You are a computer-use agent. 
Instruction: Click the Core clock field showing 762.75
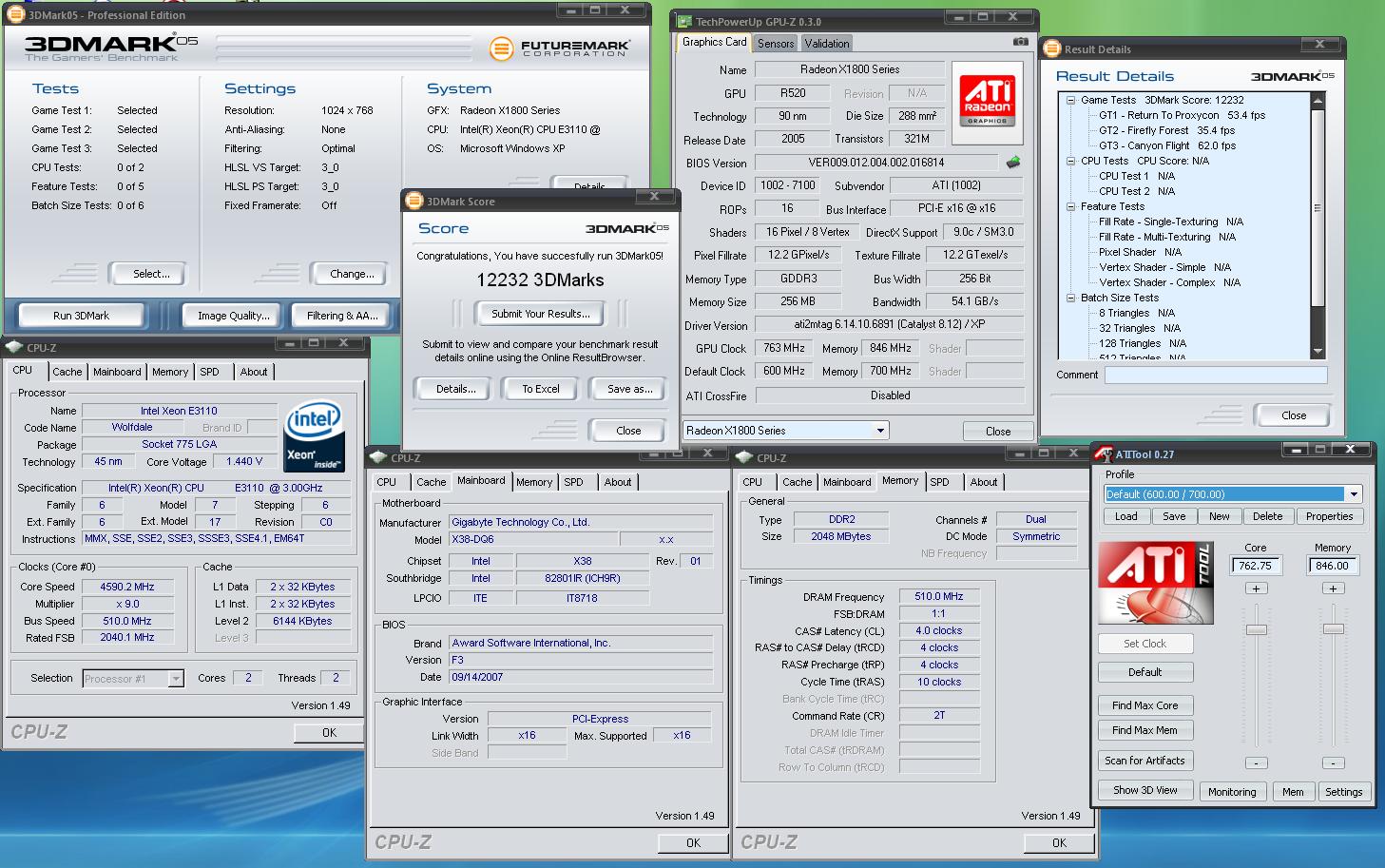point(1256,566)
